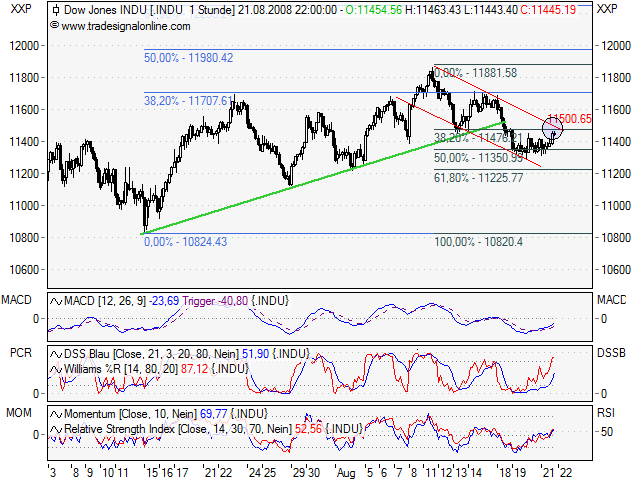This screenshot has width=640, height=480.
Task: Click the Trigger -40,80 label
Action: [x=215, y=301]
